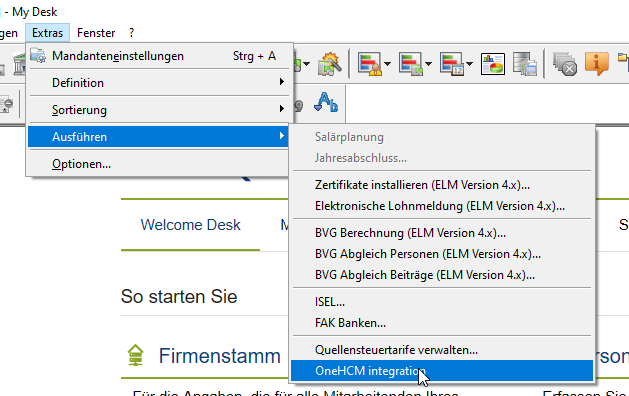Viewport: 629px width, 396px height.
Task: Expand dropdown arrow next to gear report icon
Action: pos(428,64)
